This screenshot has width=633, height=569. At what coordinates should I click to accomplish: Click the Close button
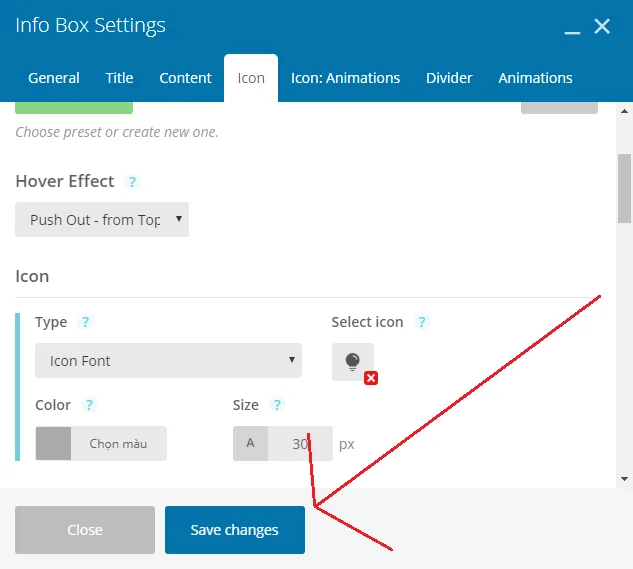tap(85, 530)
